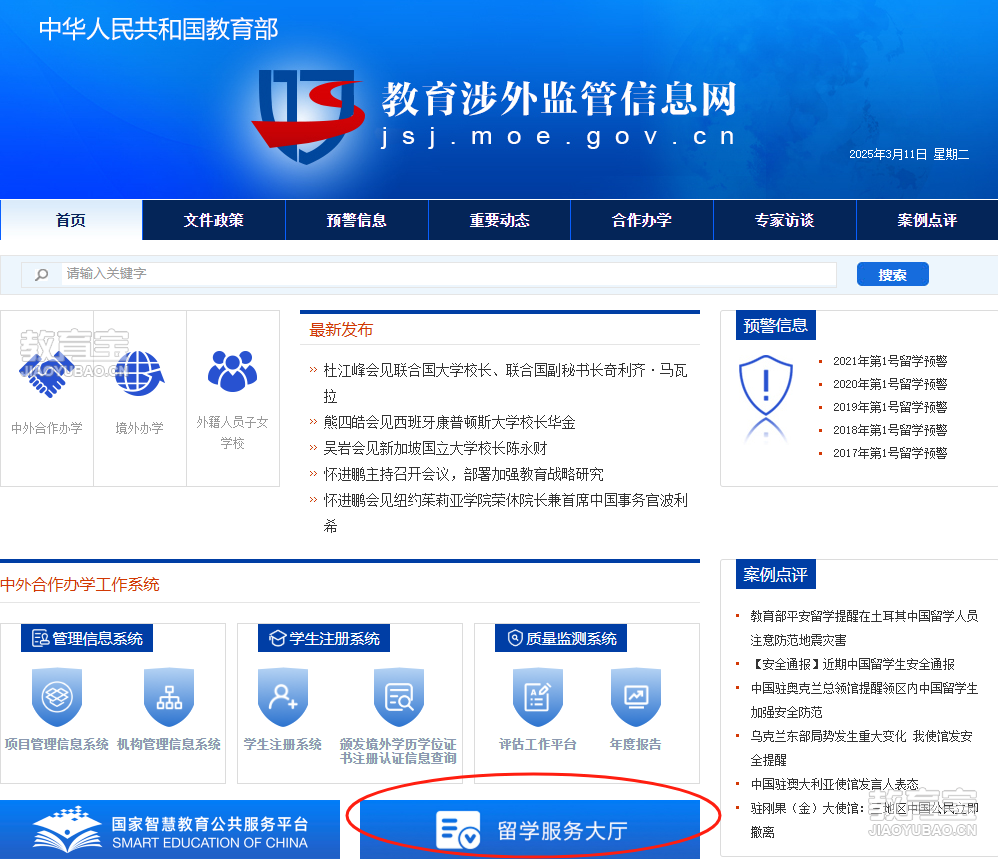Image resolution: width=998 pixels, height=859 pixels.
Task: Select the 合作办学 nav tab
Action: click(x=642, y=220)
